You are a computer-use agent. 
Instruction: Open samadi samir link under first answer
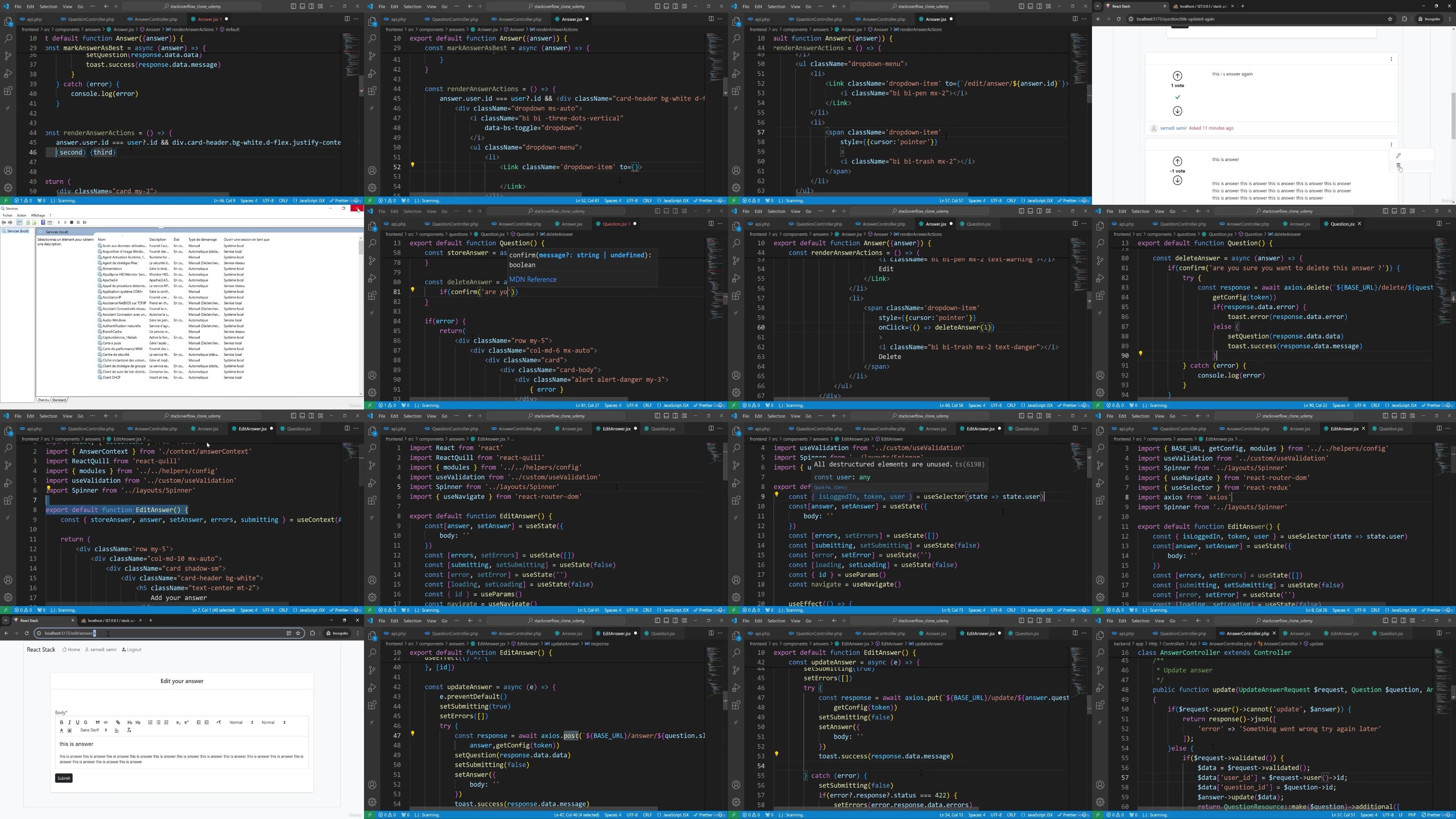coord(1173,128)
